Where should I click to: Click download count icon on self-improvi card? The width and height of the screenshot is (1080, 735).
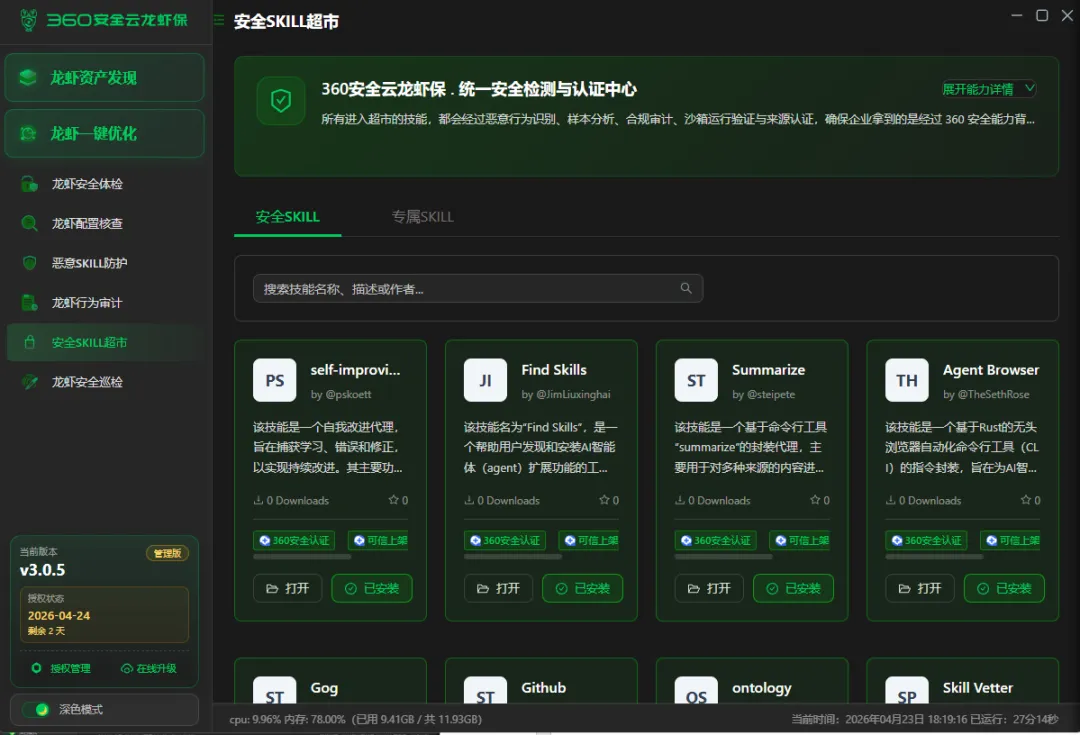click(x=258, y=500)
